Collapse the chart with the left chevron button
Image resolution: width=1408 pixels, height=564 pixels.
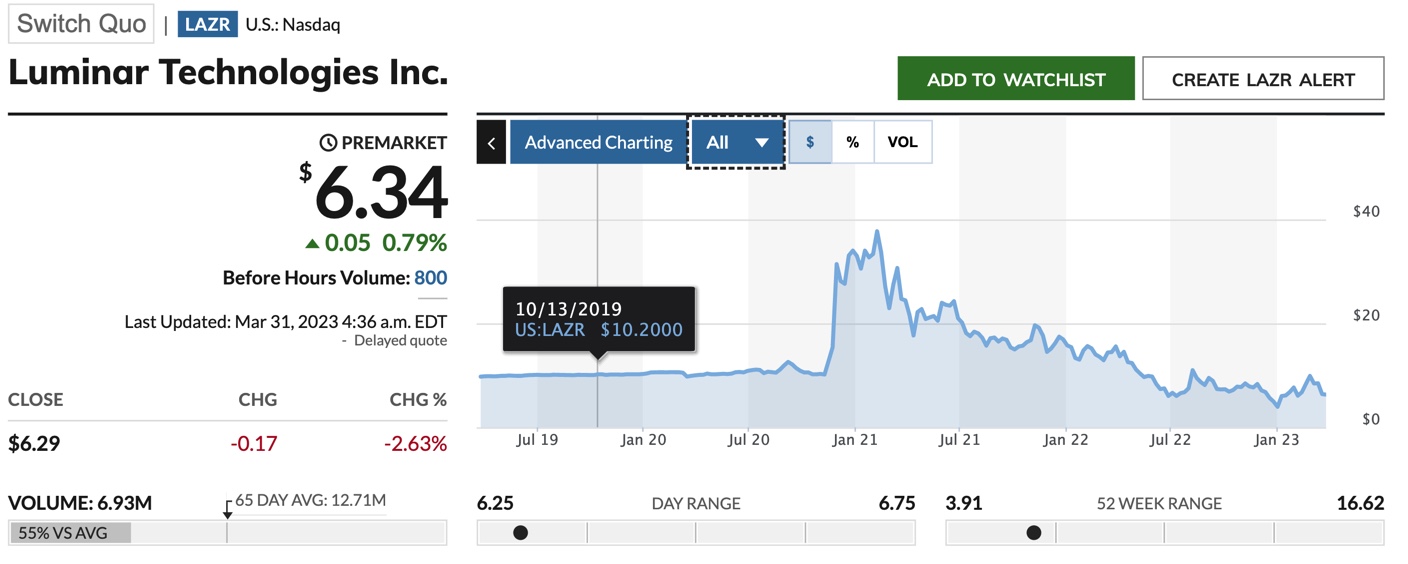[x=491, y=142]
